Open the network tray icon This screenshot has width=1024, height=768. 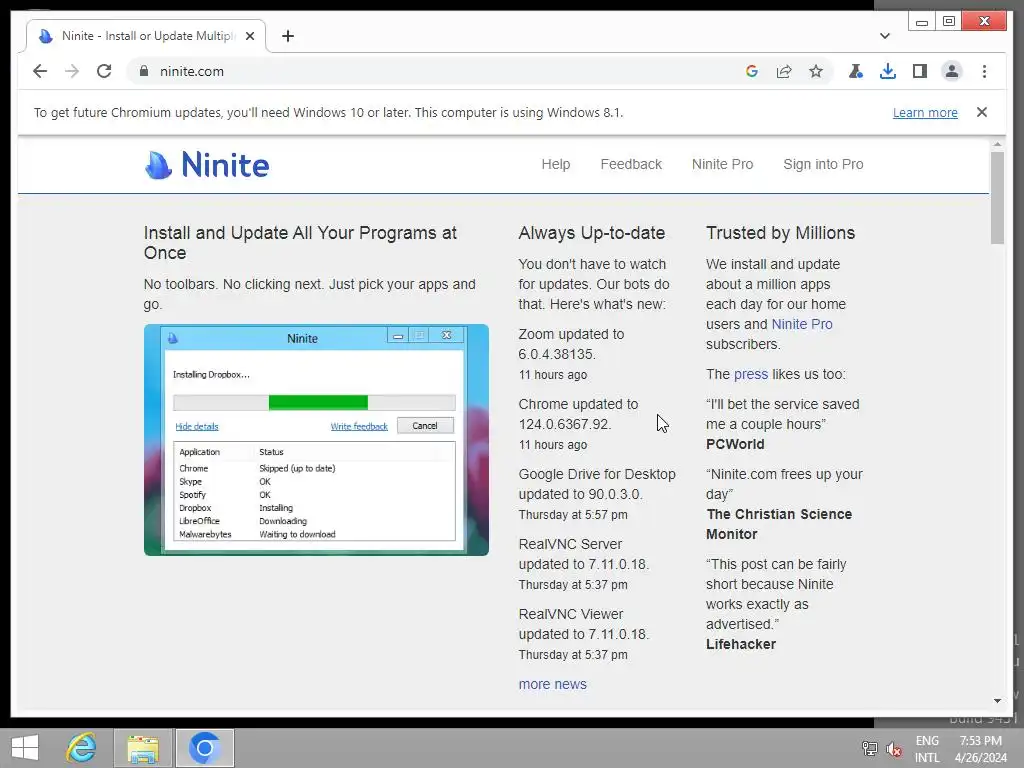pyautogui.click(x=869, y=749)
